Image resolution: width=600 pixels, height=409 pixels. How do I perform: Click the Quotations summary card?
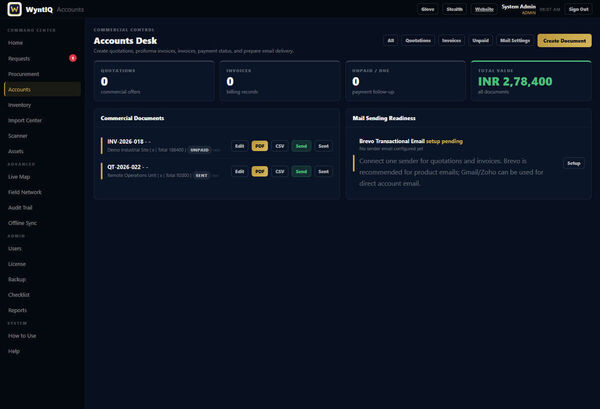pos(154,81)
